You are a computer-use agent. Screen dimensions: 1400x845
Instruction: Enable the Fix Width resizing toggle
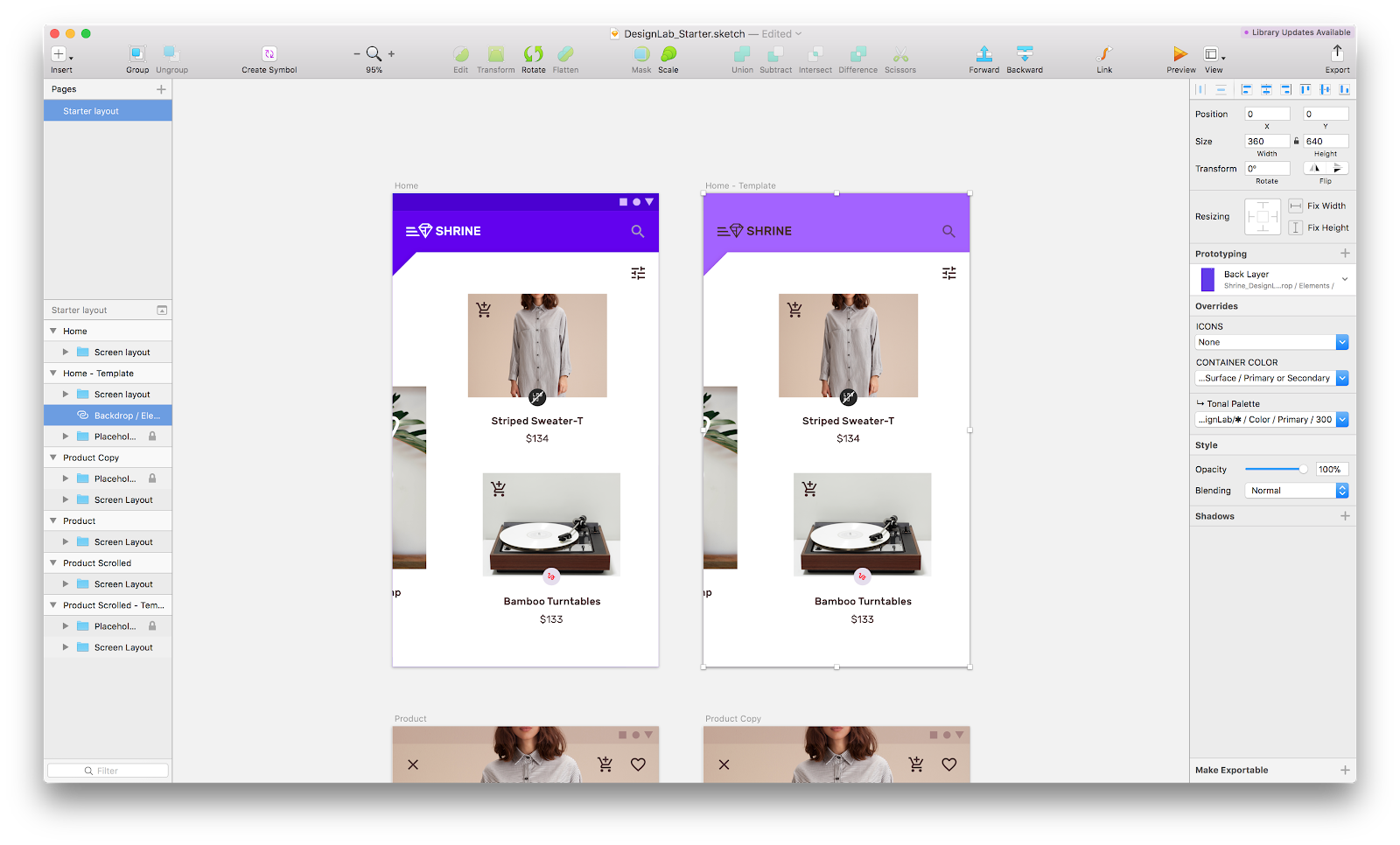(1296, 205)
